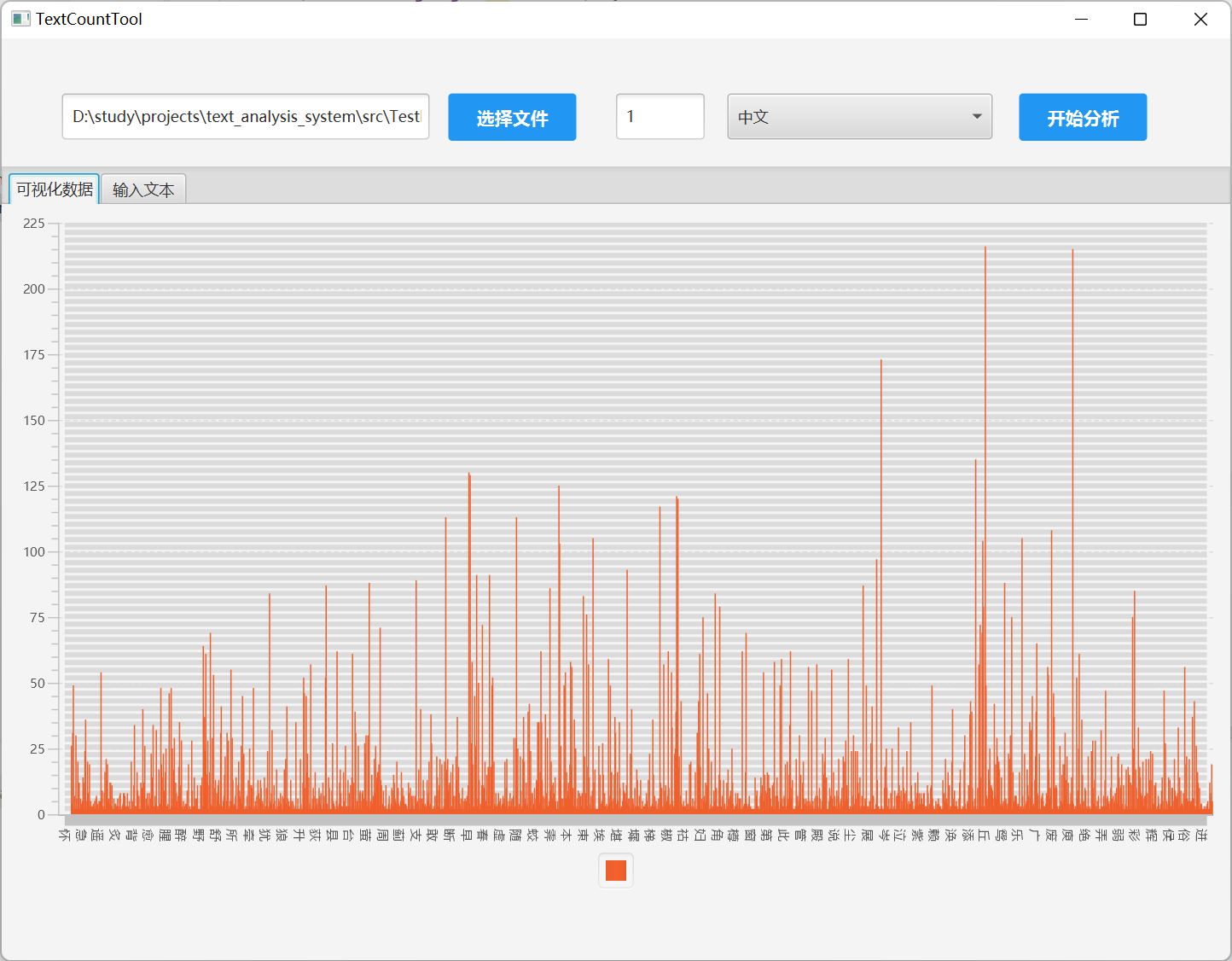Click the 200 label on the y-axis

(x=34, y=289)
